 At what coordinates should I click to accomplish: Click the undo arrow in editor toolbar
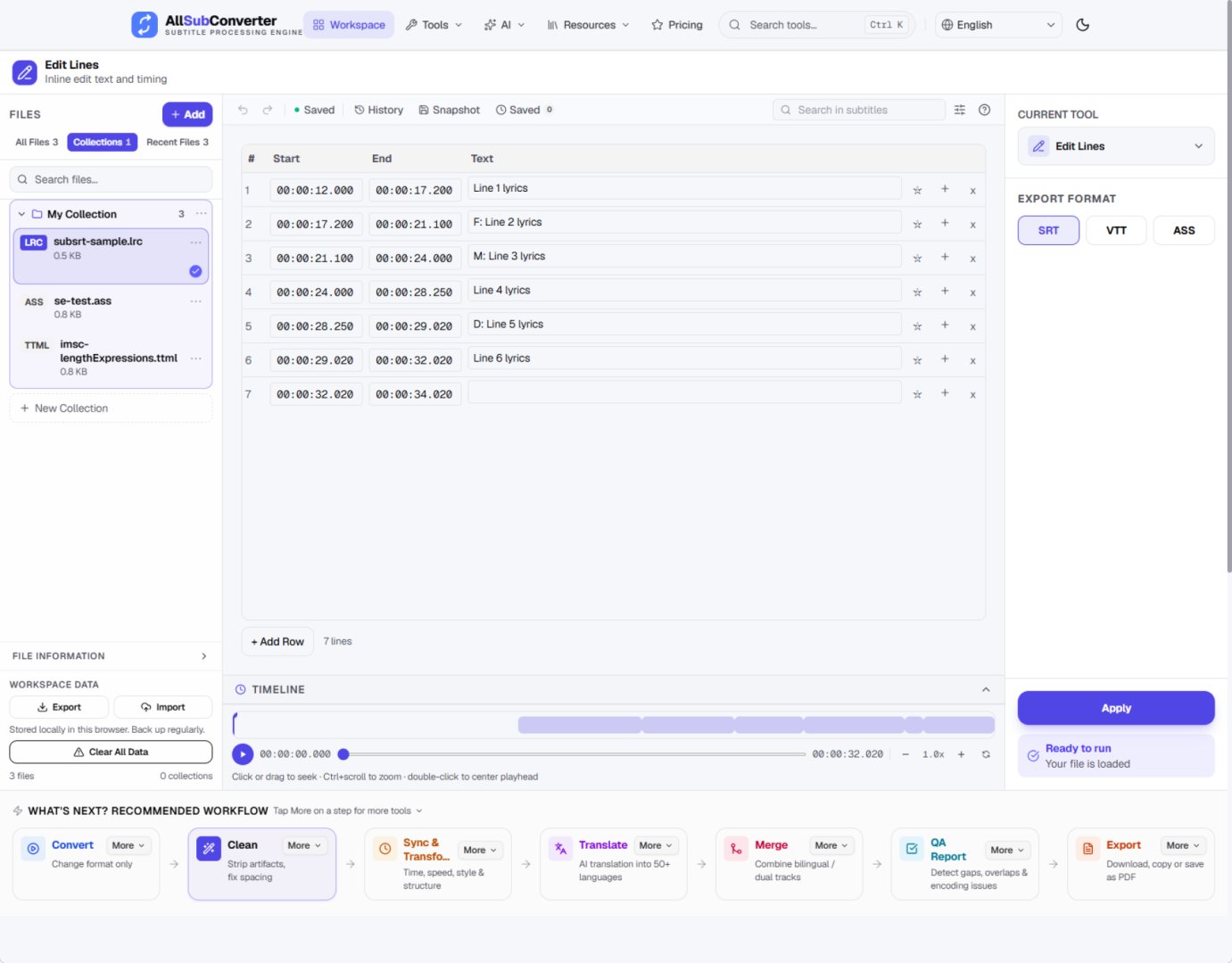(243, 110)
